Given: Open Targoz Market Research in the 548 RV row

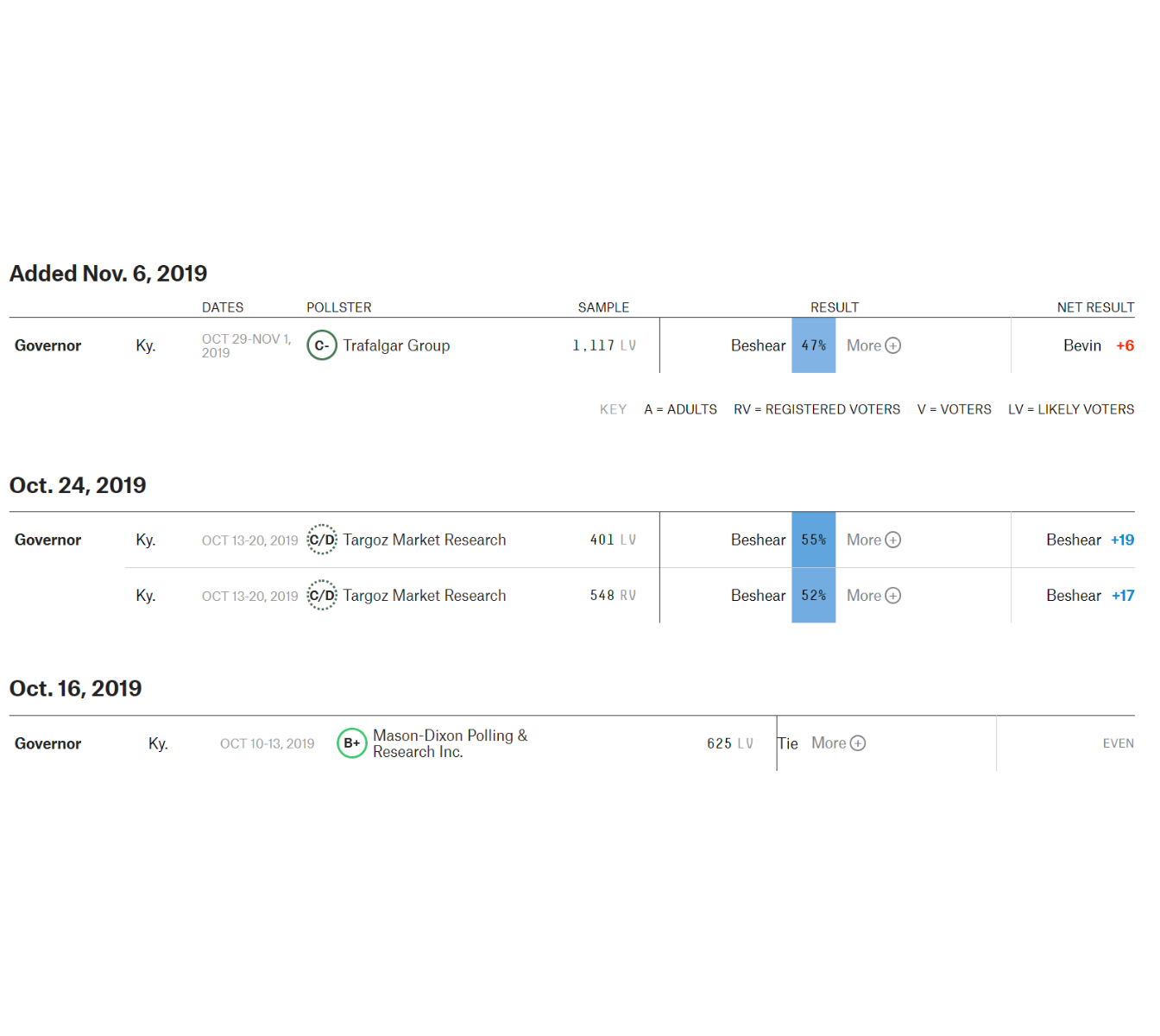Looking at the screenshot, I should click(424, 596).
